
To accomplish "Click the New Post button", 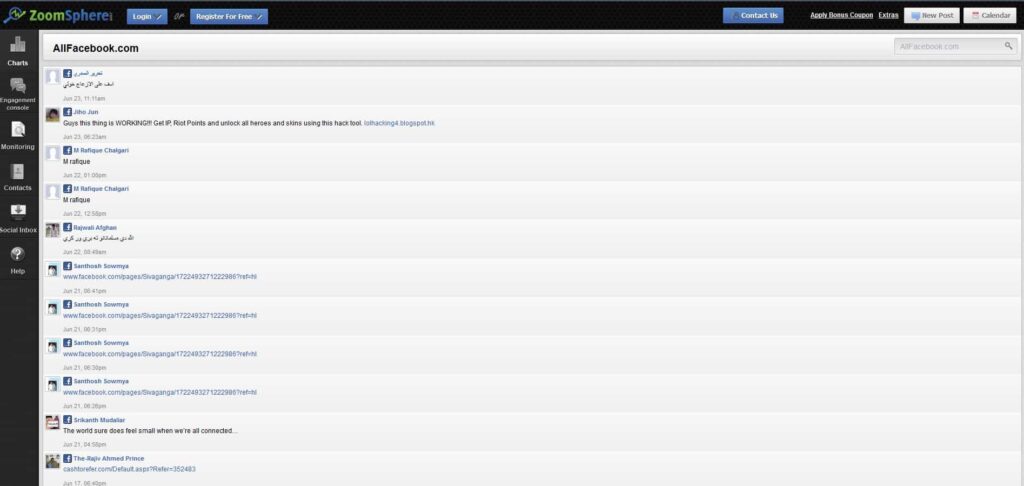I will coord(931,16).
